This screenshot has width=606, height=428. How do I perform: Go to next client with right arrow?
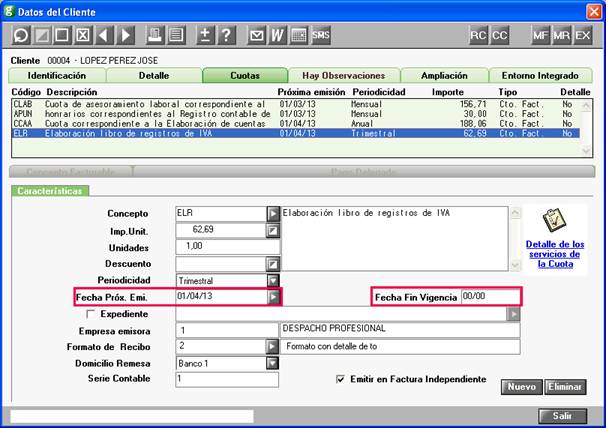(125, 36)
